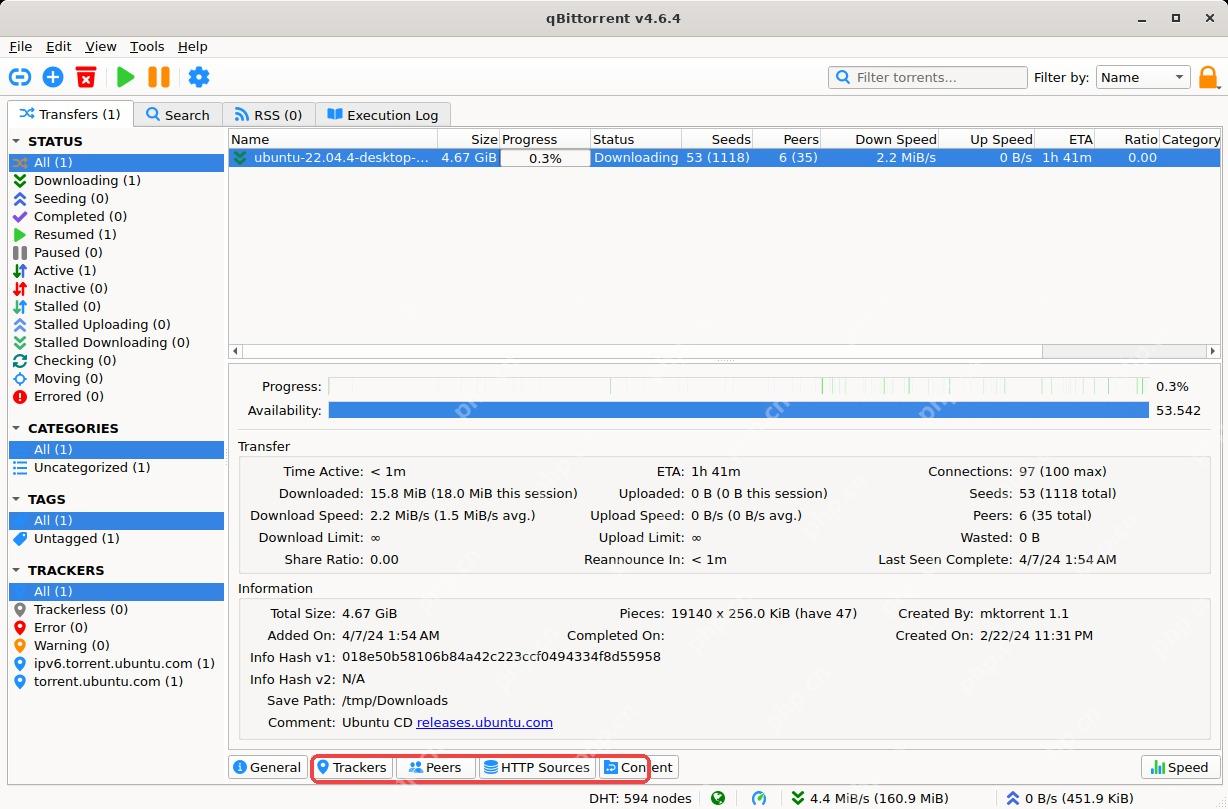Sort torrents by the Down Speed column
The height and width of the screenshot is (809, 1228).
pyautogui.click(x=880, y=139)
